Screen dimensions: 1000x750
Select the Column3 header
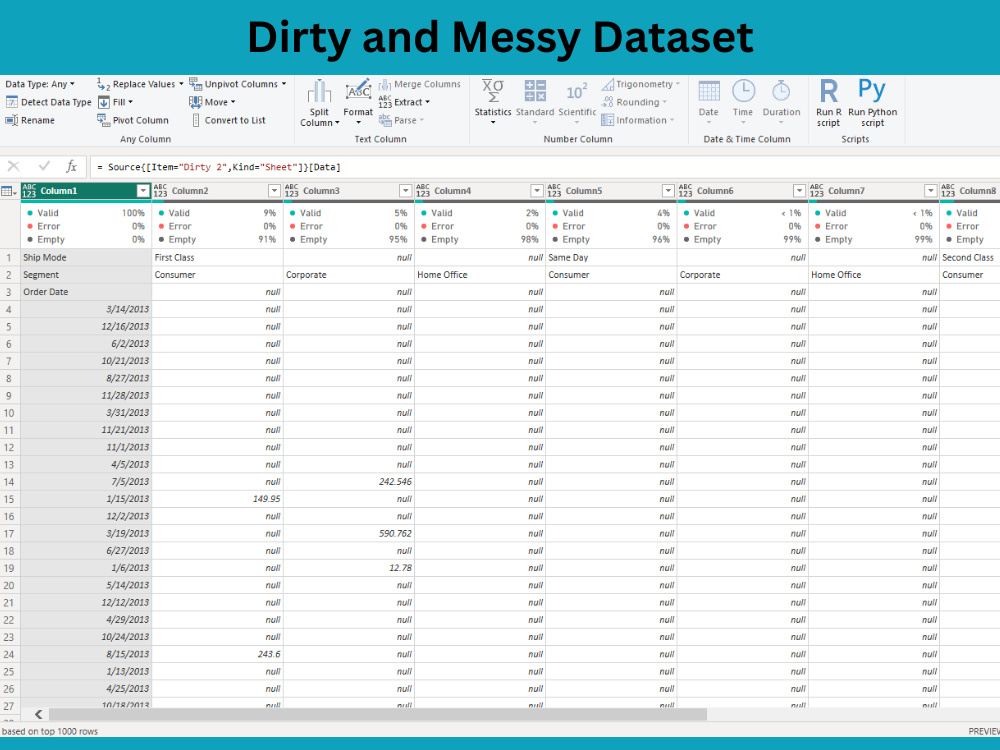pos(348,191)
